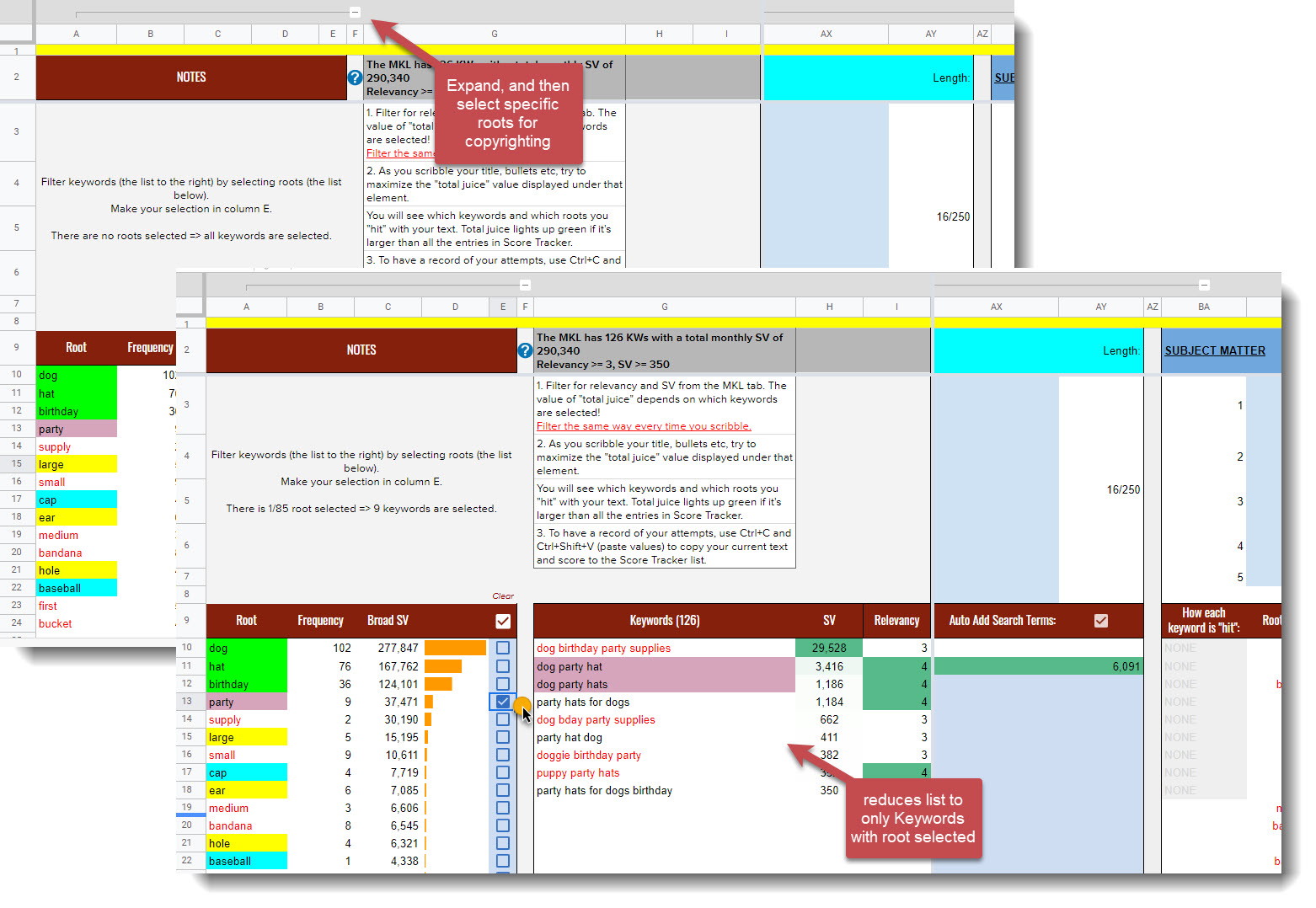The width and height of the screenshot is (1316, 908).
Task: Click the red Clear link above the checkboxes
Action: coord(503,596)
